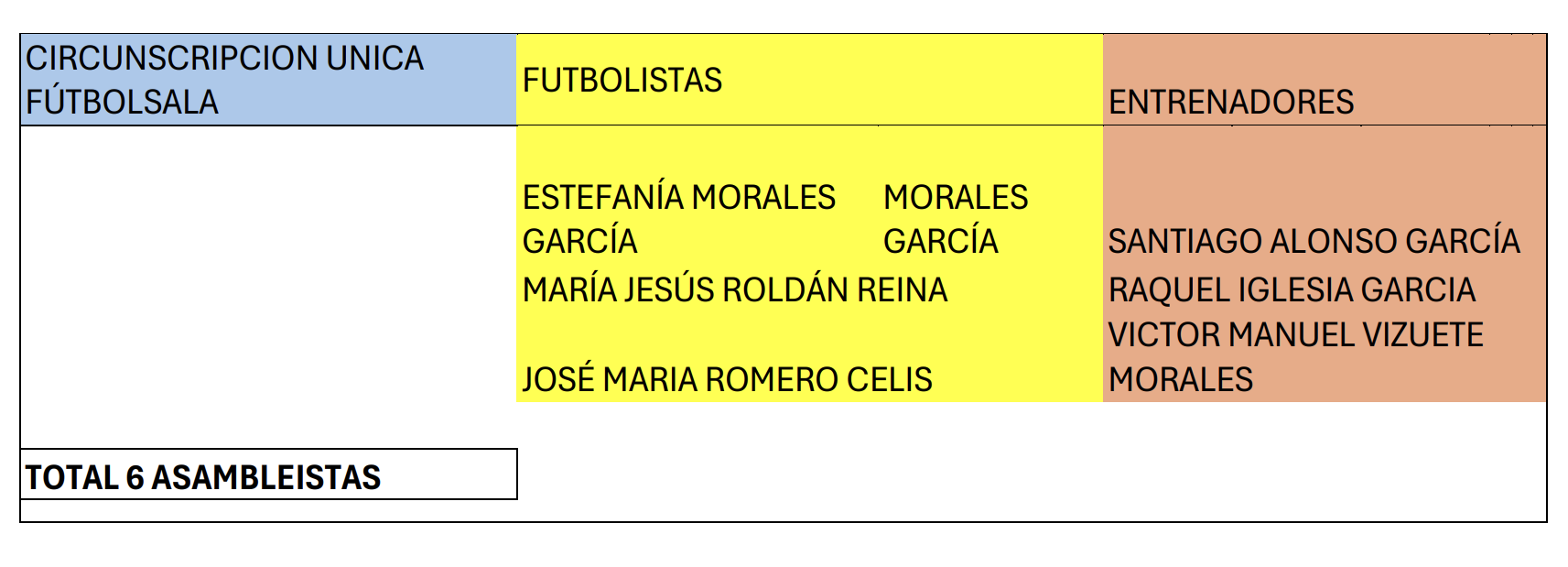Select the second MORALES GARCÍA cell

click(x=955, y=219)
